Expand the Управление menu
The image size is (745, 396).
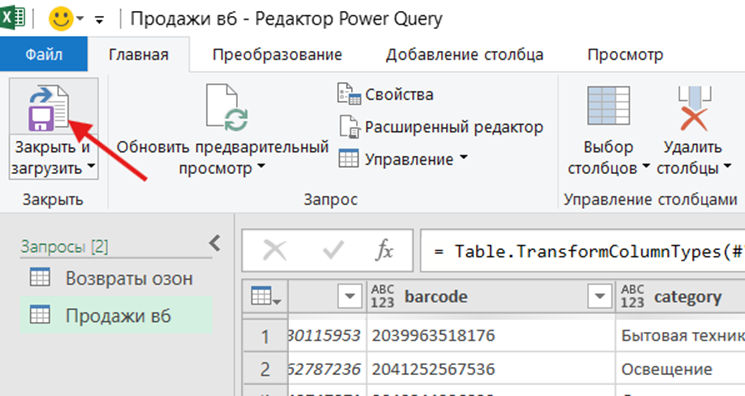pos(403,159)
